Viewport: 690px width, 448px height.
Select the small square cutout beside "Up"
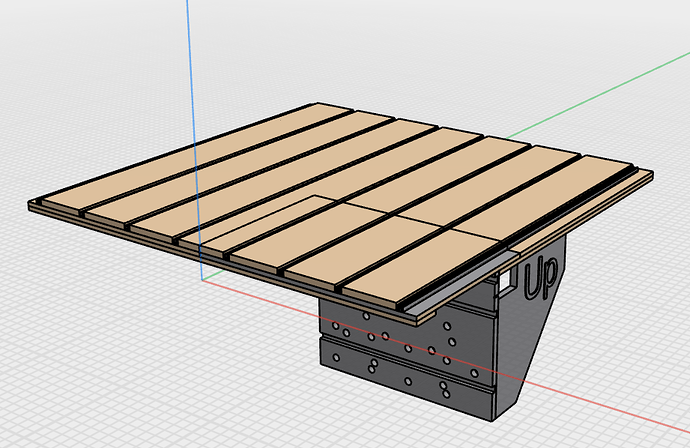tap(506, 279)
